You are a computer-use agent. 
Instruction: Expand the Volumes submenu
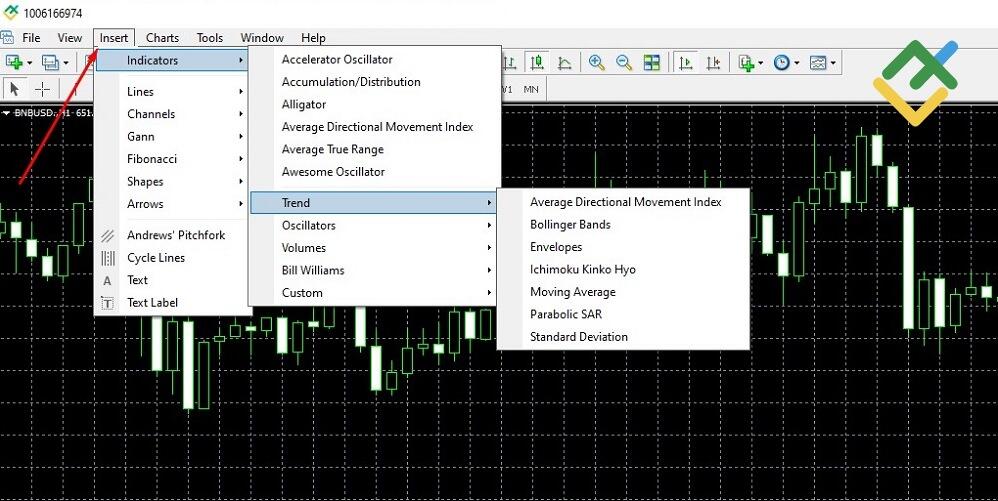point(374,248)
